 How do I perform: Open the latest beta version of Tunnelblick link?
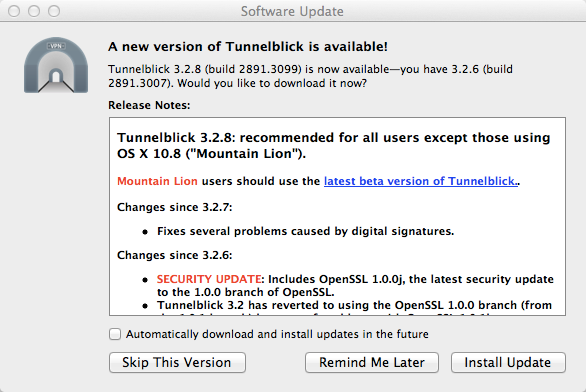(x=421, y=181)
